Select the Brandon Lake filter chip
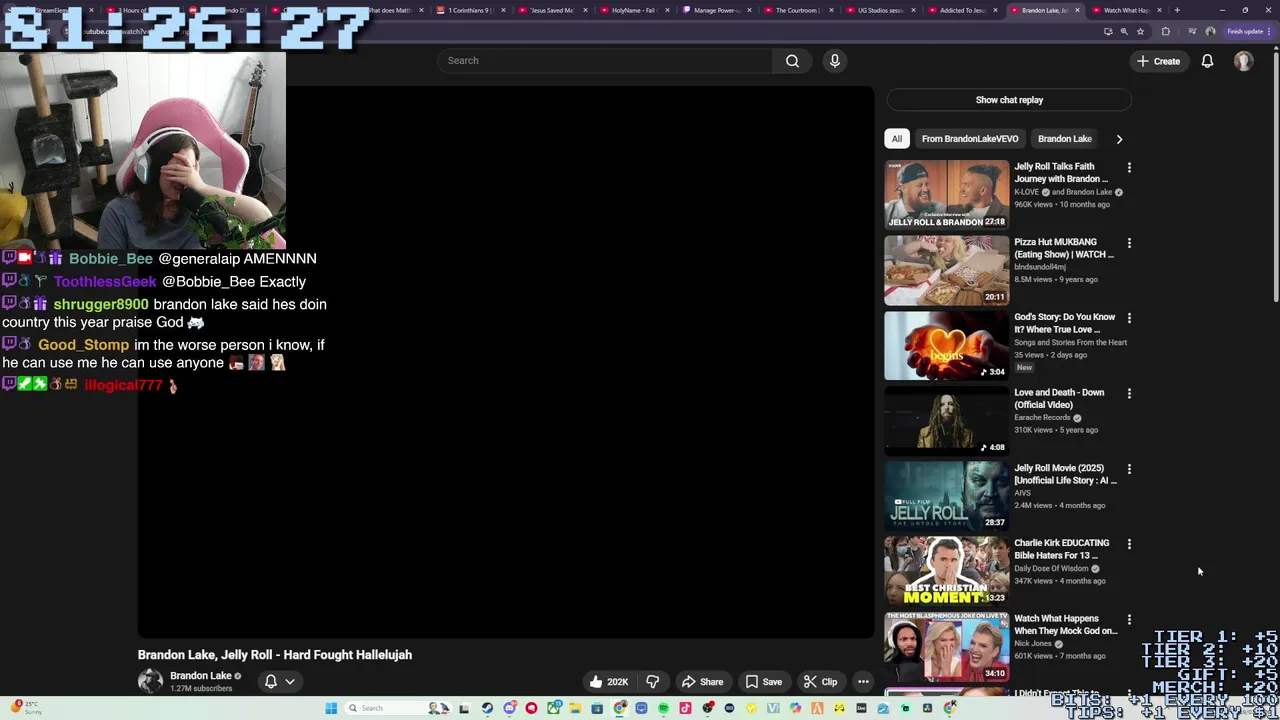 [x=1064, y=139]
